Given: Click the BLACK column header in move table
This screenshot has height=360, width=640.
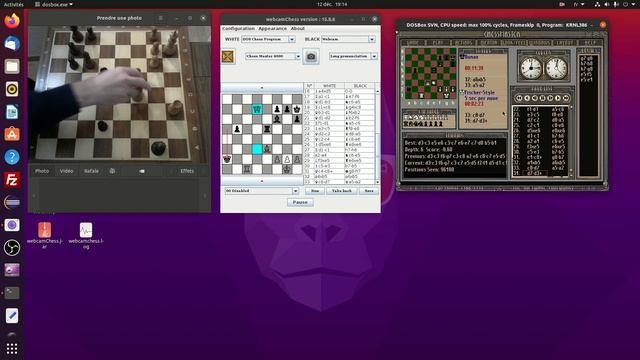Looking at the screenshot, I should (x=360, y=86).
